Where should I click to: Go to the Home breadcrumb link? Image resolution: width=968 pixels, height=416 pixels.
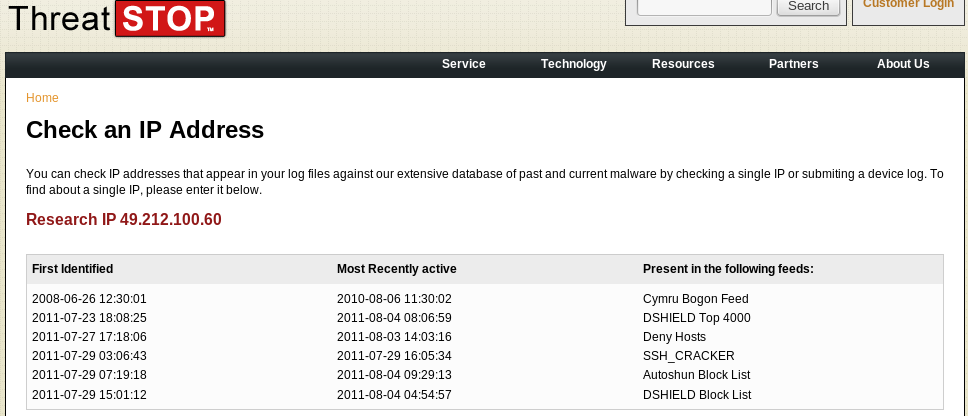click(42, 98)
